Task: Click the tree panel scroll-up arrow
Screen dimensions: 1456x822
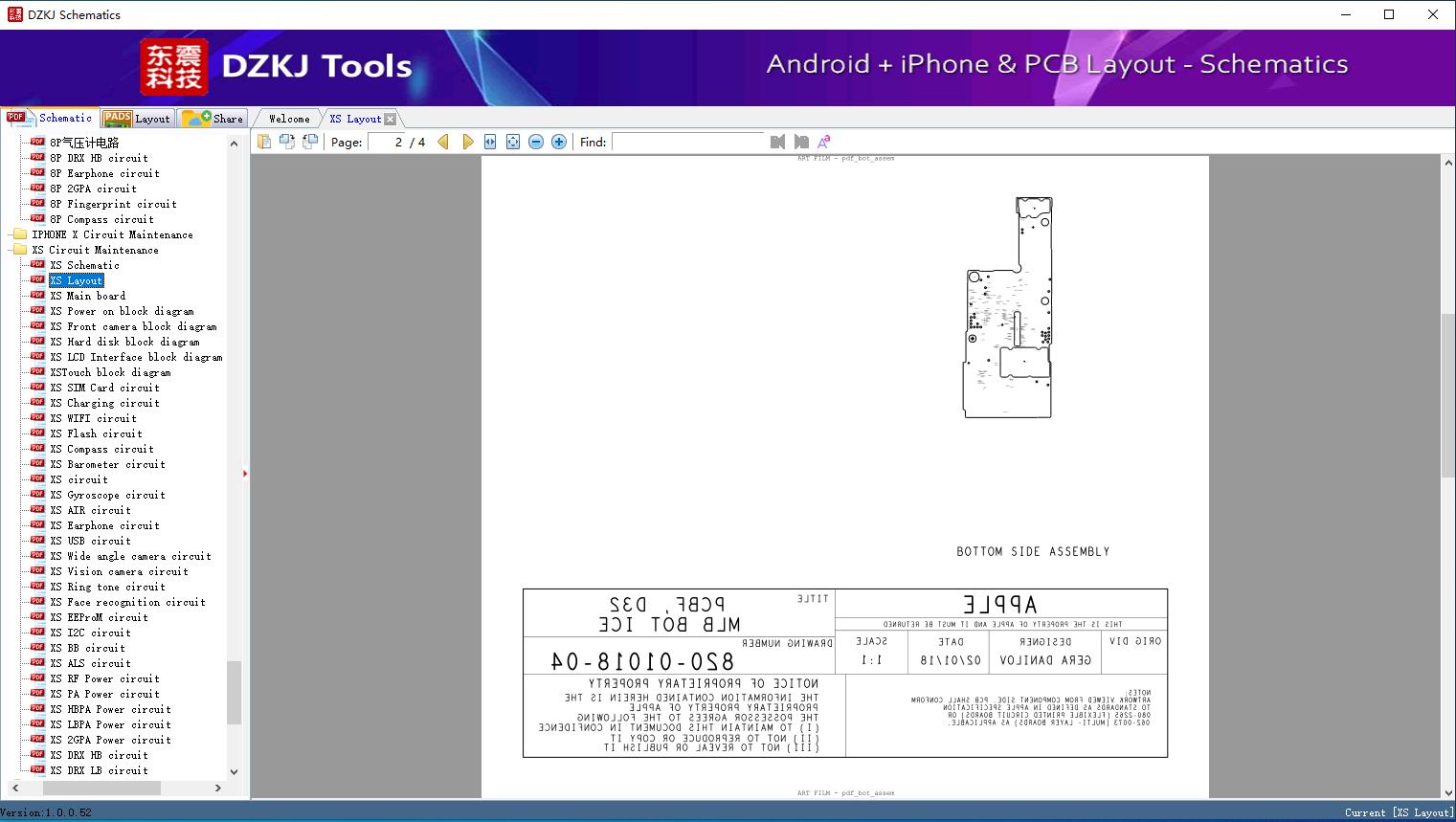Action: pos(234,144)
